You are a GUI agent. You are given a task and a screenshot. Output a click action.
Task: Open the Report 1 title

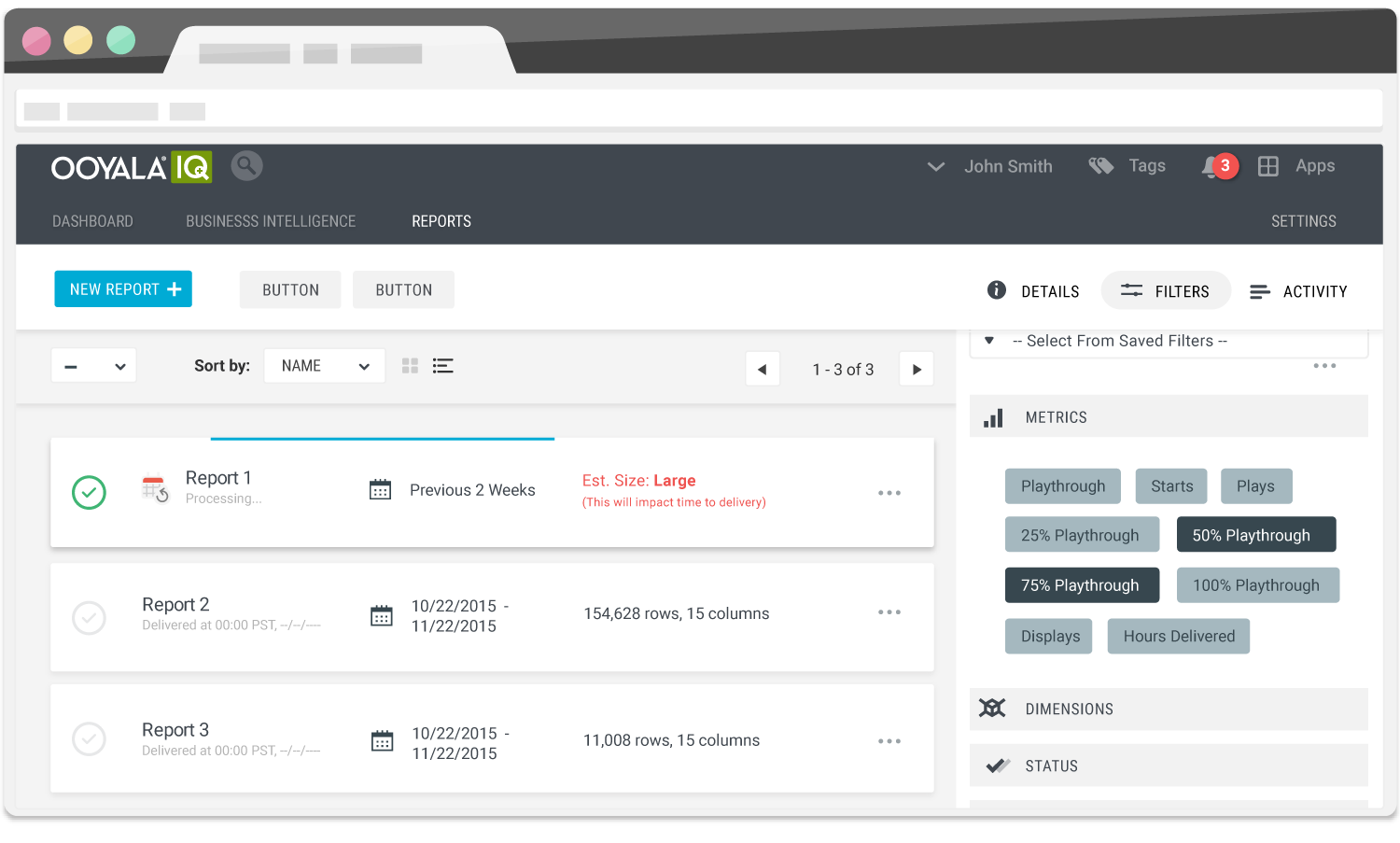[x=218, y=478]
